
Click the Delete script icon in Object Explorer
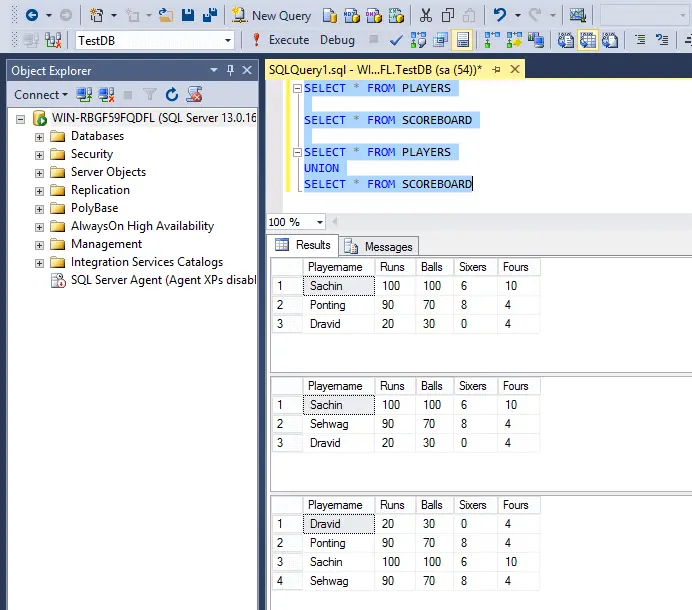tap(194, 94)
